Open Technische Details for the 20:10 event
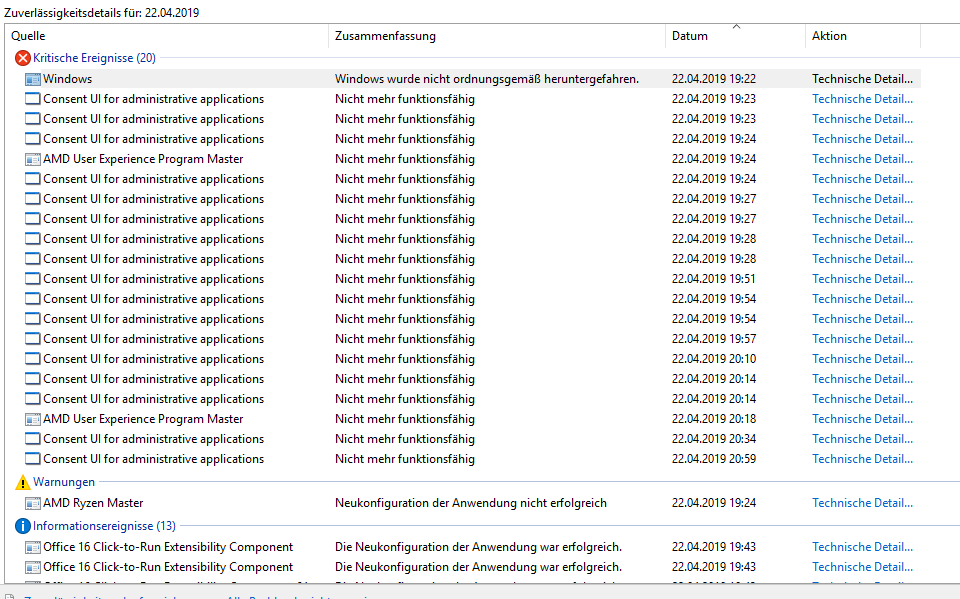Screen dimensions: 960x599 pos(862,359)
